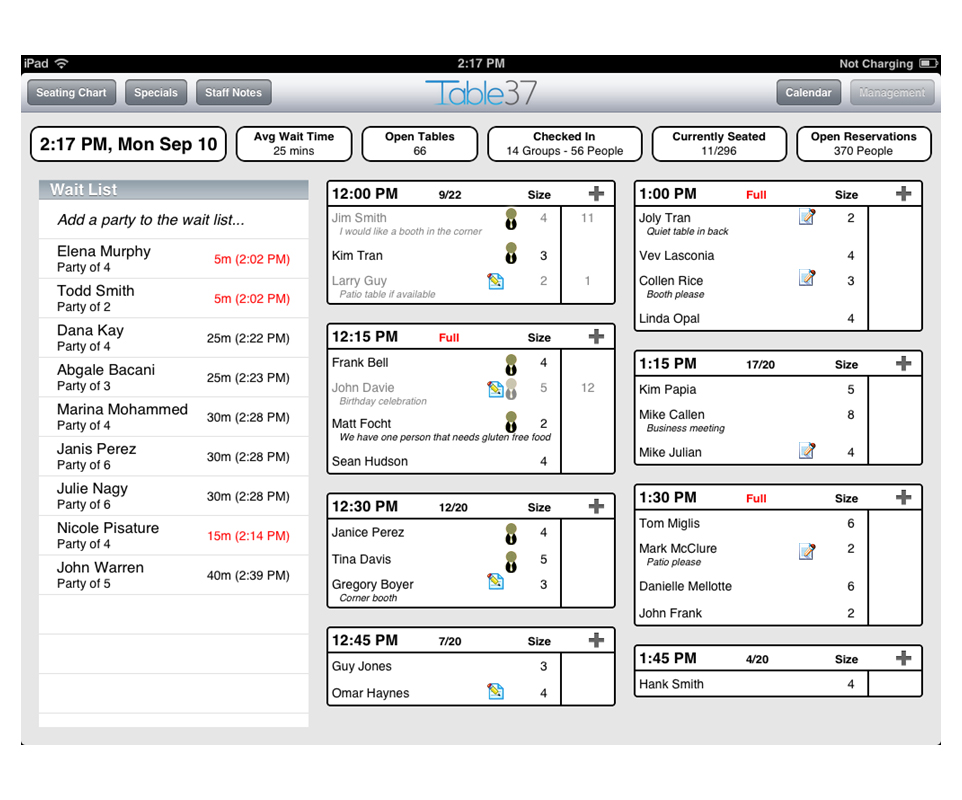Switch to the Specials section
This screenshot has width=962, height=800.
pyautogui.click(x=156, y=93)
